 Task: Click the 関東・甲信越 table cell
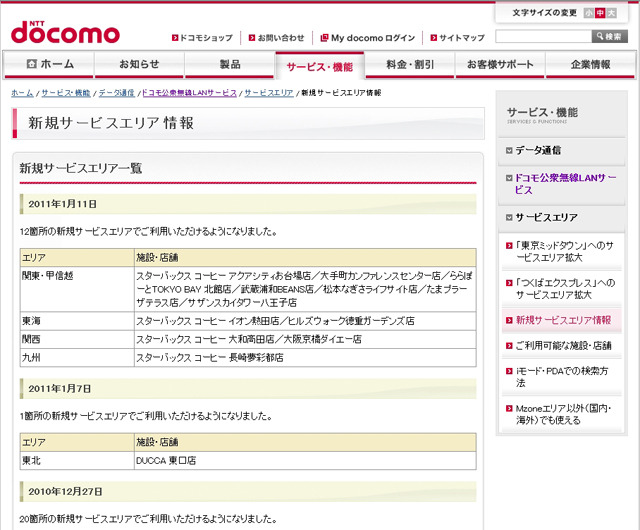click(77, 289)
